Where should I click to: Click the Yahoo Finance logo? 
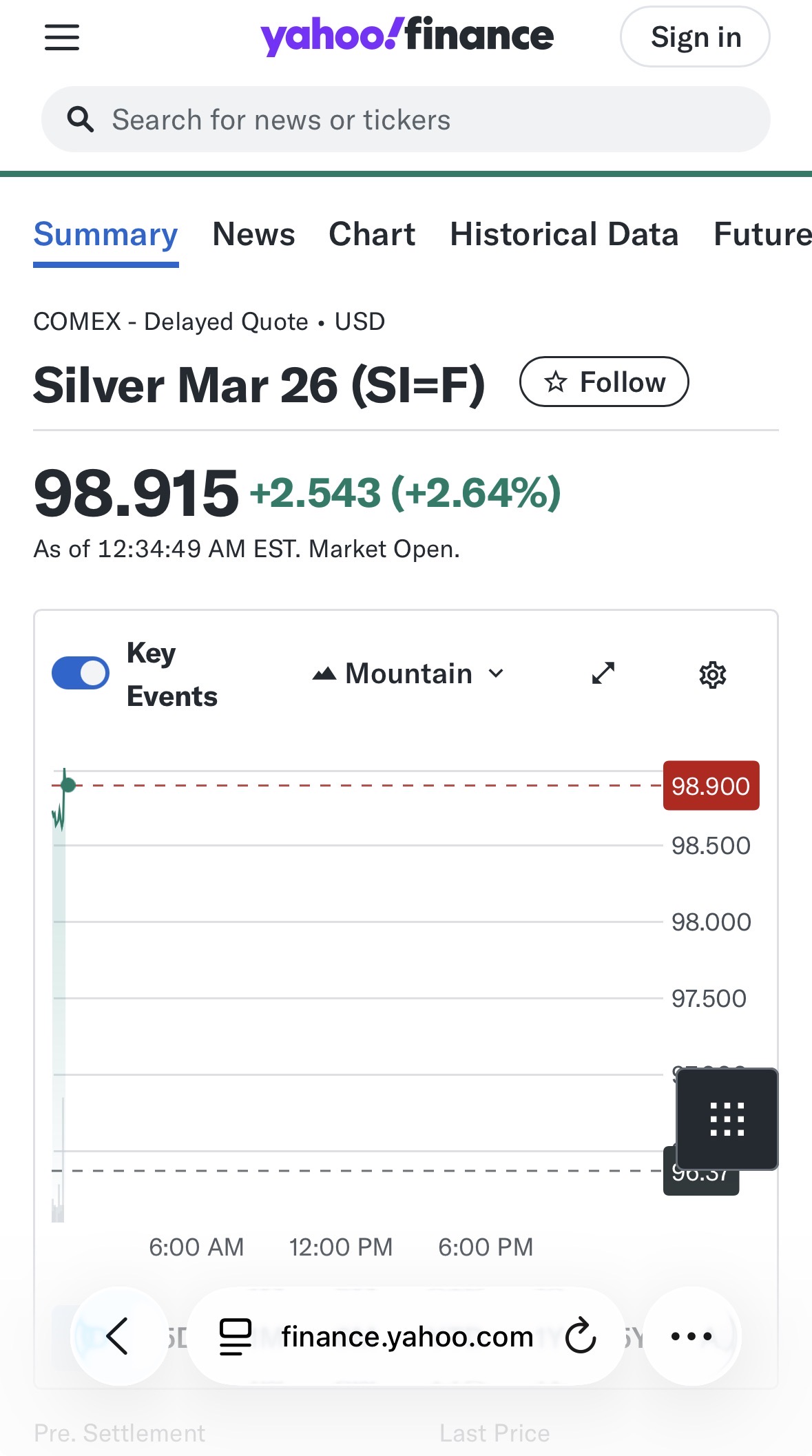pos(406,36)
